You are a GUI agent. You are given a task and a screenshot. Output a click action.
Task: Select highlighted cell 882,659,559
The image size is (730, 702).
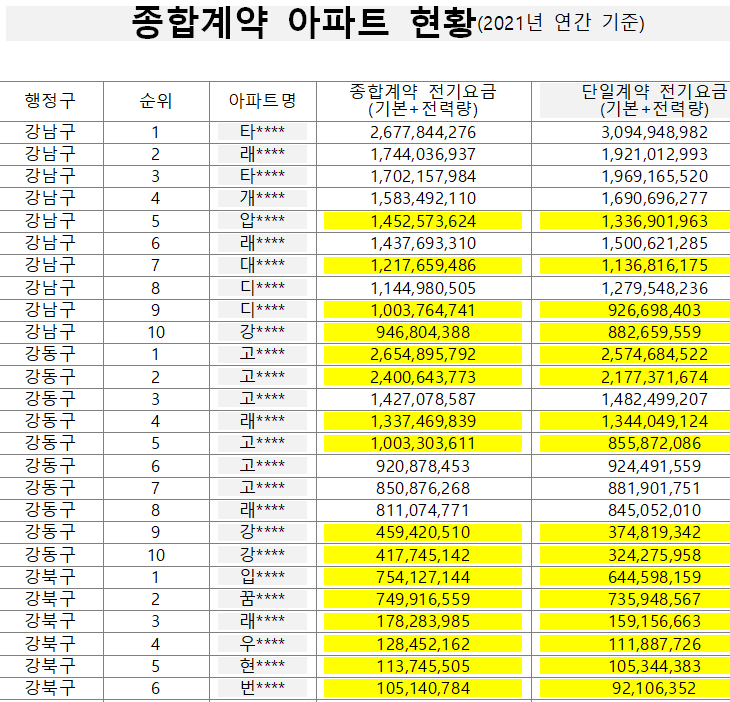635,332
